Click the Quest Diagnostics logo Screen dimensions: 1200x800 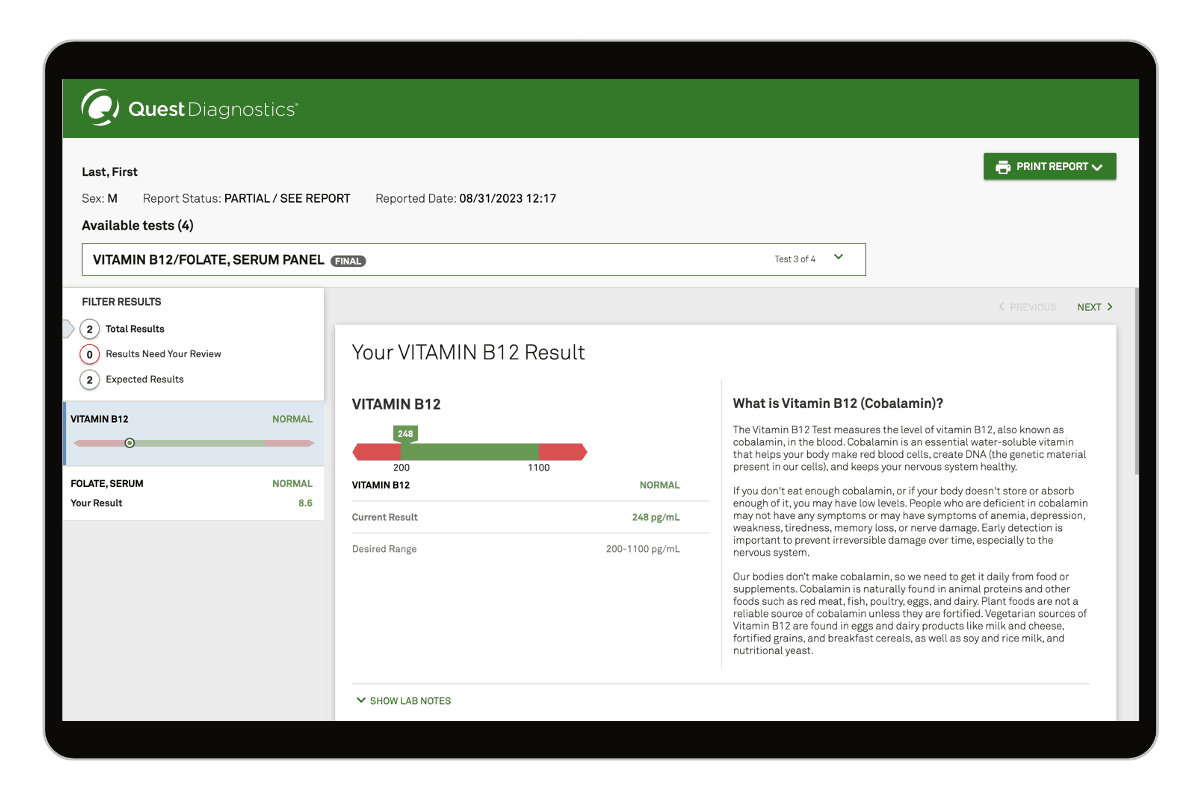pos(189,109)
